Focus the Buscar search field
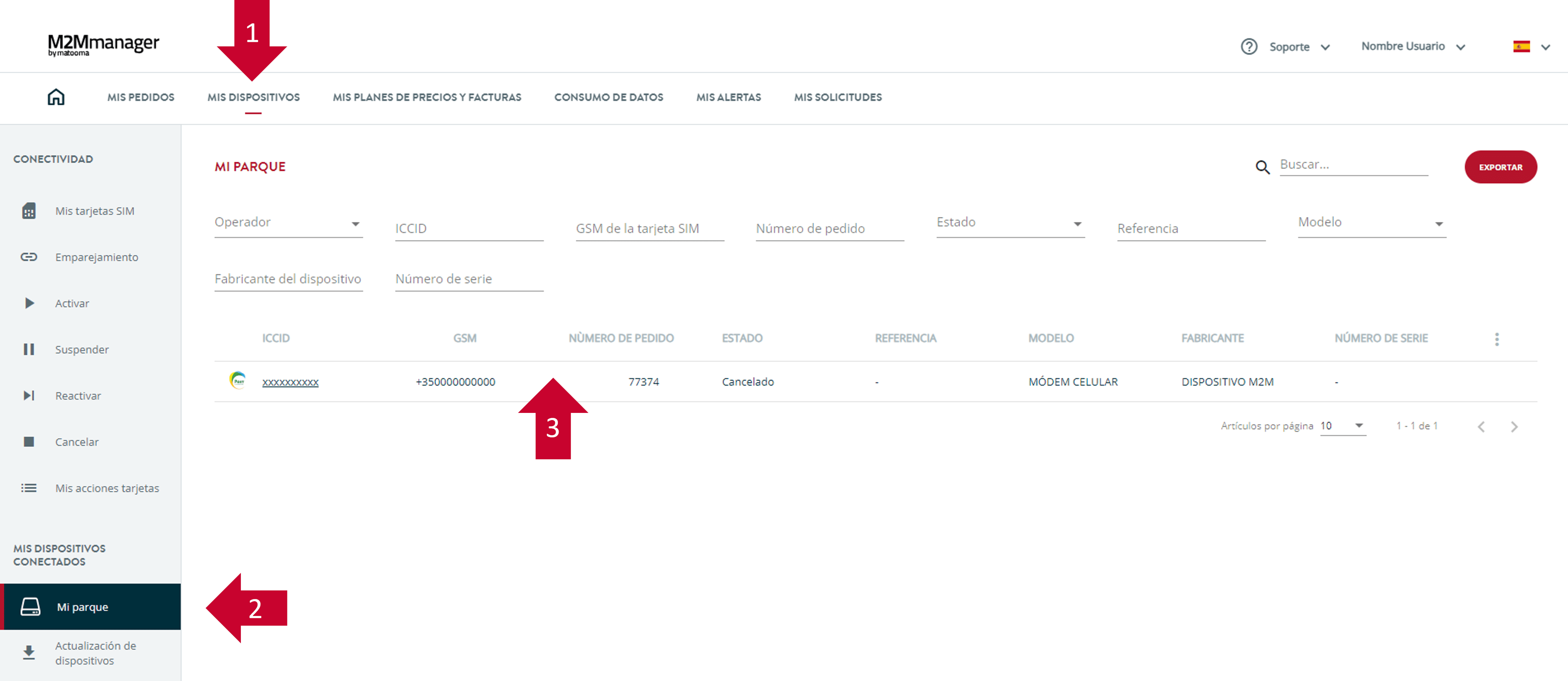 (x=1354, y=165)
